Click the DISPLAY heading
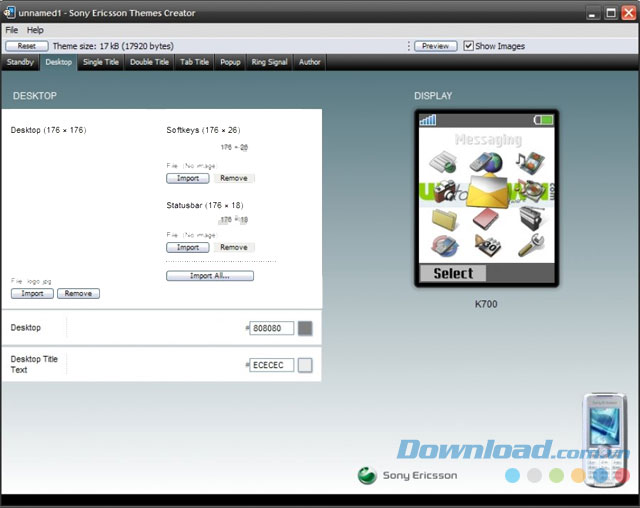640x508 pixels. (x=433, y=96)
